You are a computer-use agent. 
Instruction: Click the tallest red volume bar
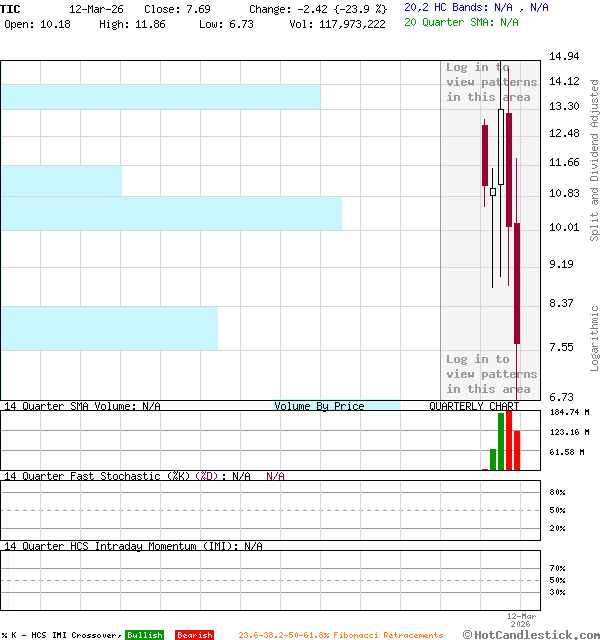(x=509, y=441)
